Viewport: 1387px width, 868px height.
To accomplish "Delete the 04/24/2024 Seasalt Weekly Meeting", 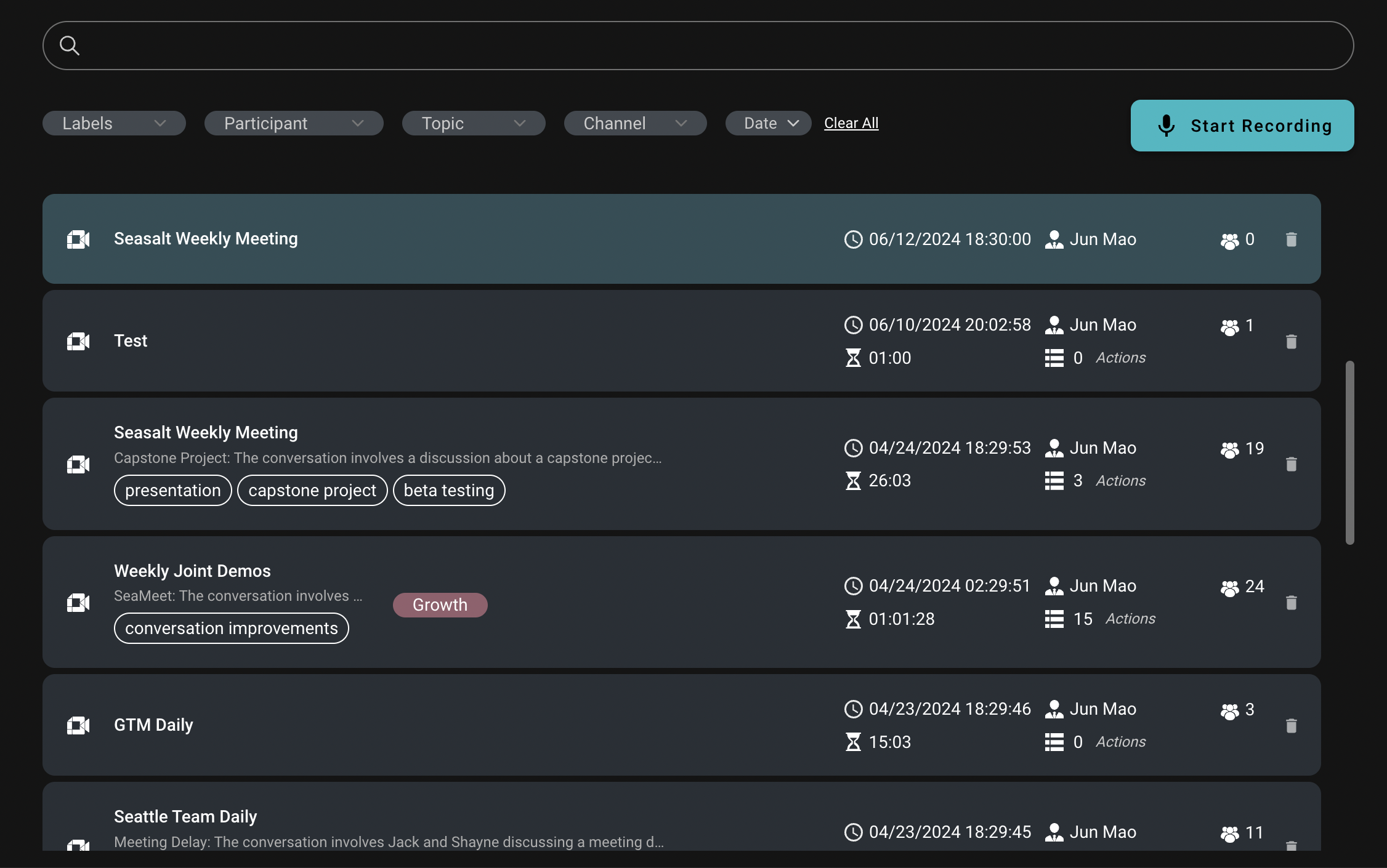I will tap(1292, 464).
